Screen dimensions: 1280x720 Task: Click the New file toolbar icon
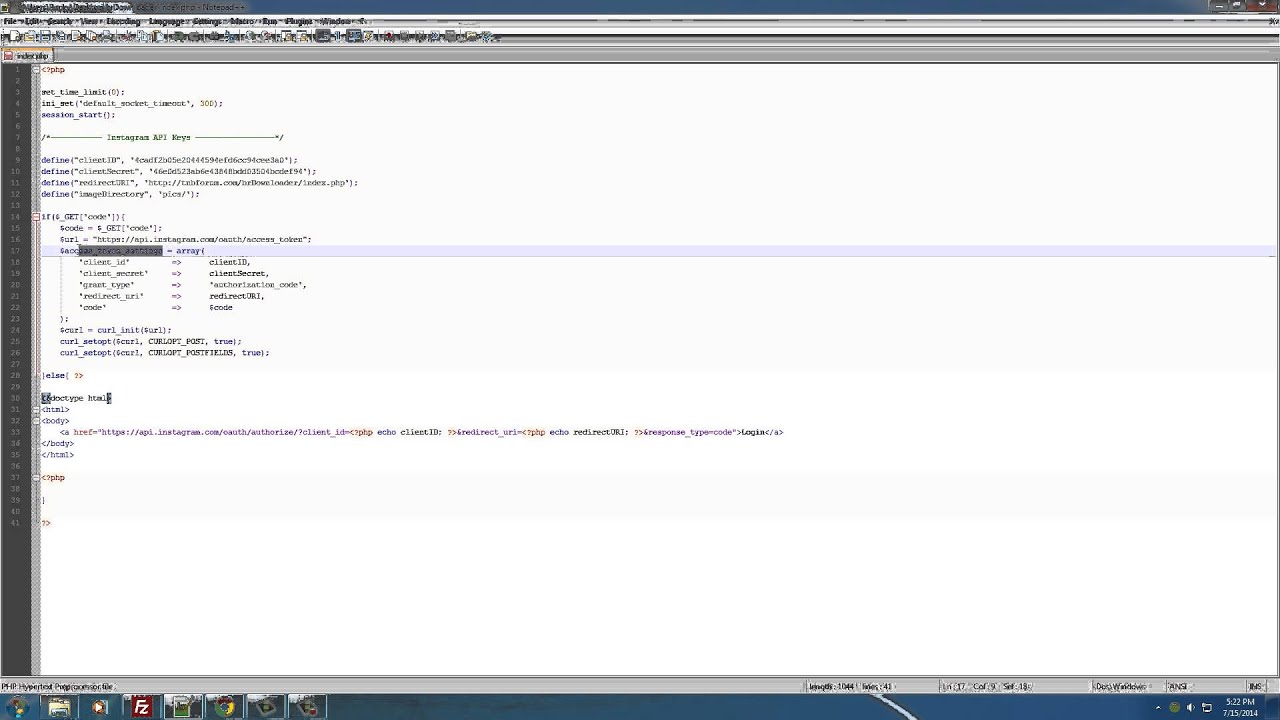(15, 36)
